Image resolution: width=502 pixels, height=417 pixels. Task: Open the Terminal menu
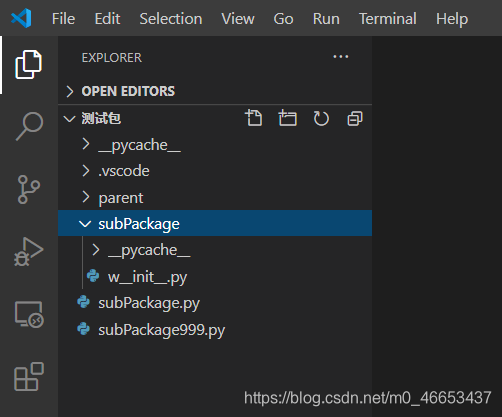388,19
